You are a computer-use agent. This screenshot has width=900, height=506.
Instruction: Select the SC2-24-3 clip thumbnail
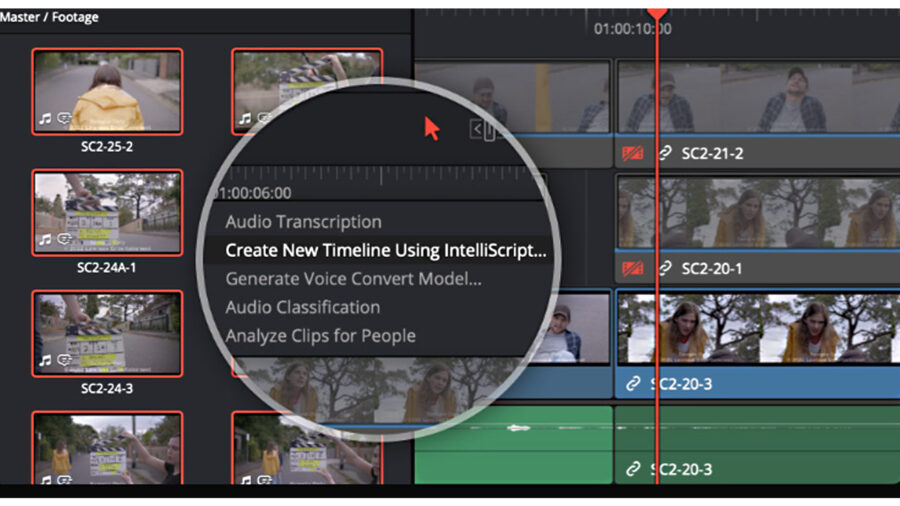(x=107, y=333)
